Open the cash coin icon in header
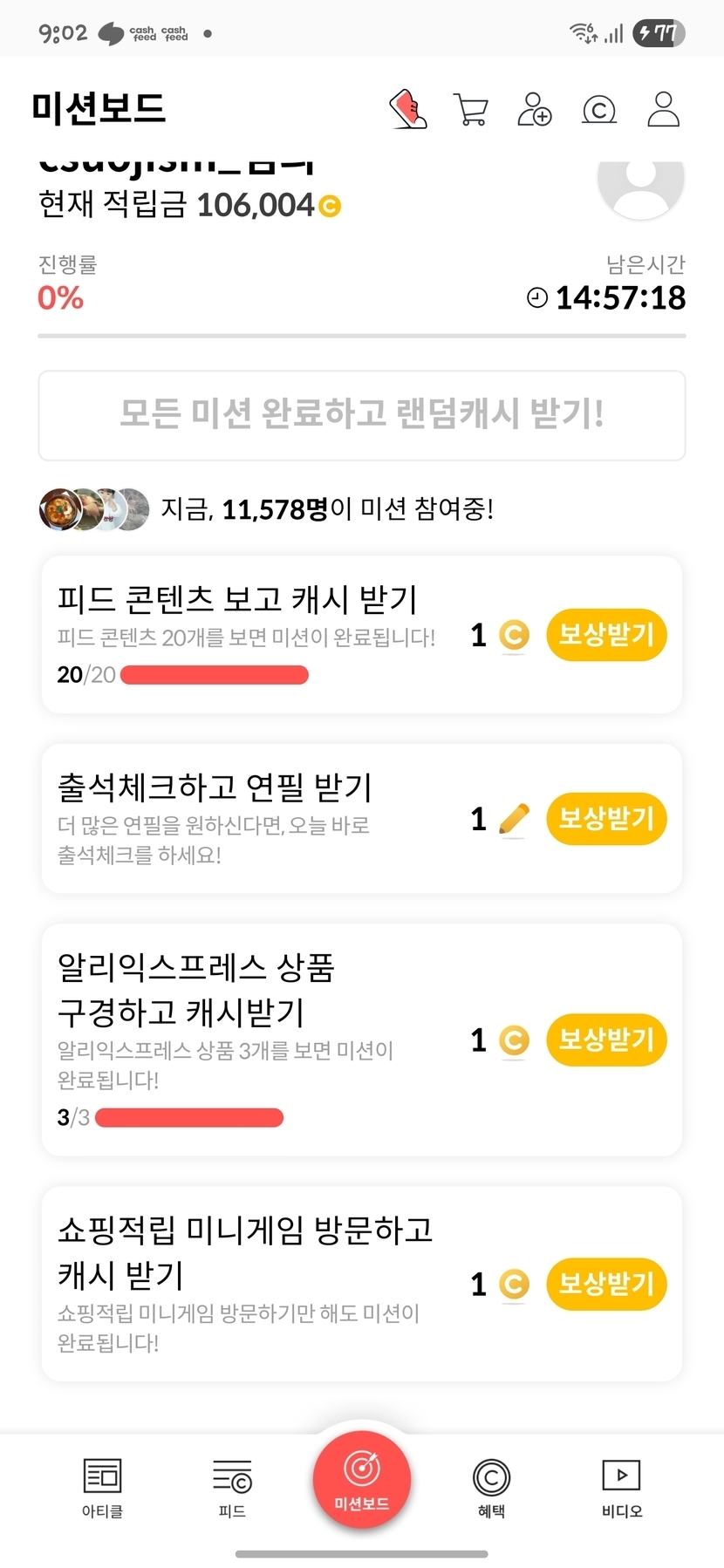Screen dimensions: 724x1568 pyautogui.click(x=598, y=110)
